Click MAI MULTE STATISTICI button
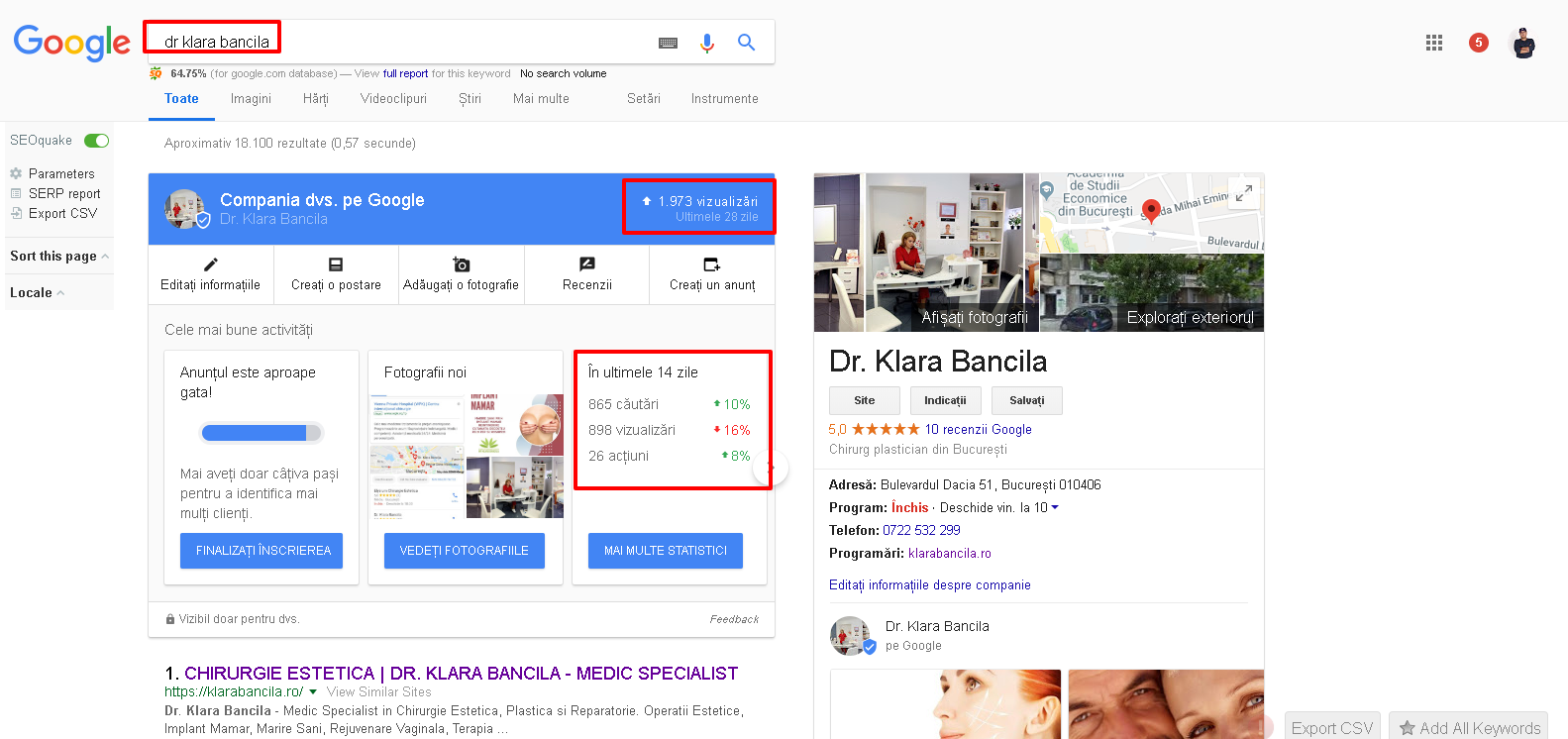This screenshot has width=1568, height=739. (666, 551)
